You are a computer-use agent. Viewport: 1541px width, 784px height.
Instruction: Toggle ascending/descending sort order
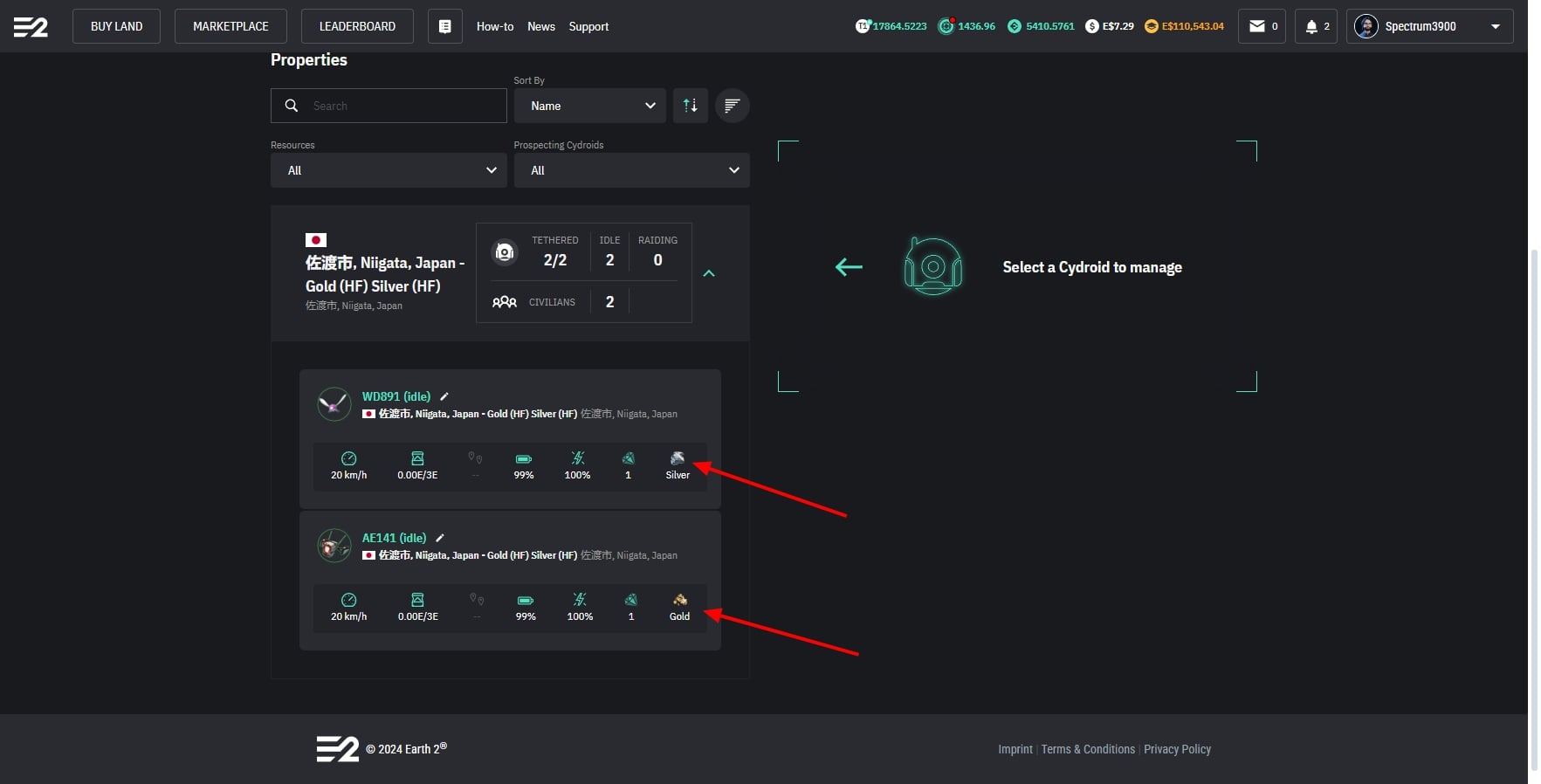690,106
